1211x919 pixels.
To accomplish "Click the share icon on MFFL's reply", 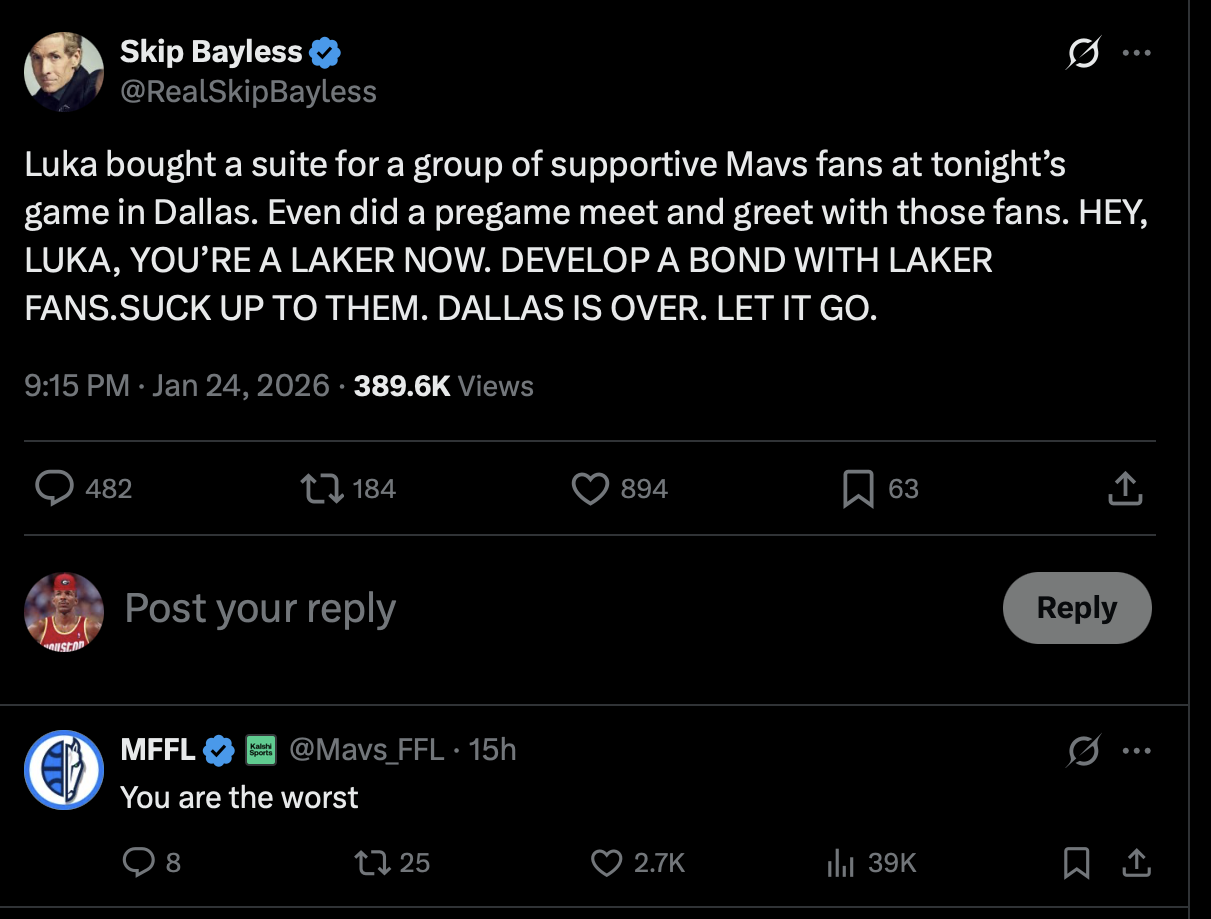I will 1136,862.
